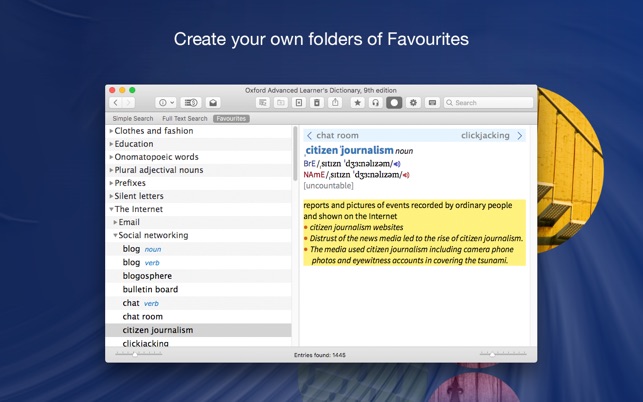Select the blog noun entry
The width and height of the screenshot is (643, 402).
(x=198, y=249)
